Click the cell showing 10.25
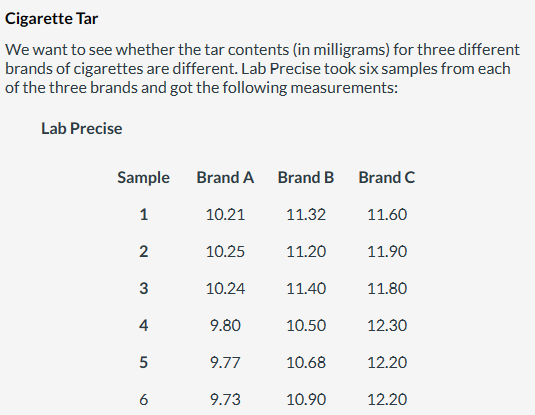Viewport: 535px width, 415px height. tap(225, 252)
